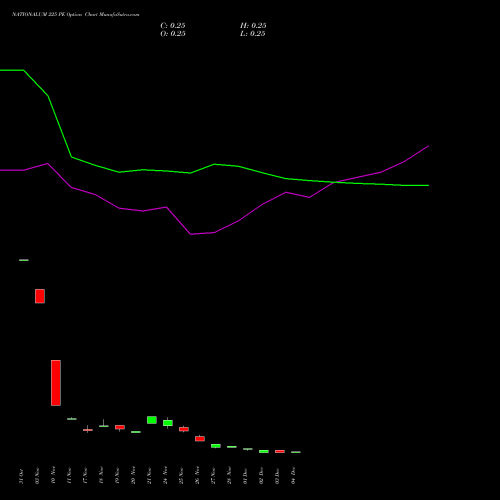Select the 31 Oct date label
Viewport: 500px width, 500px height.
[21, 476]
